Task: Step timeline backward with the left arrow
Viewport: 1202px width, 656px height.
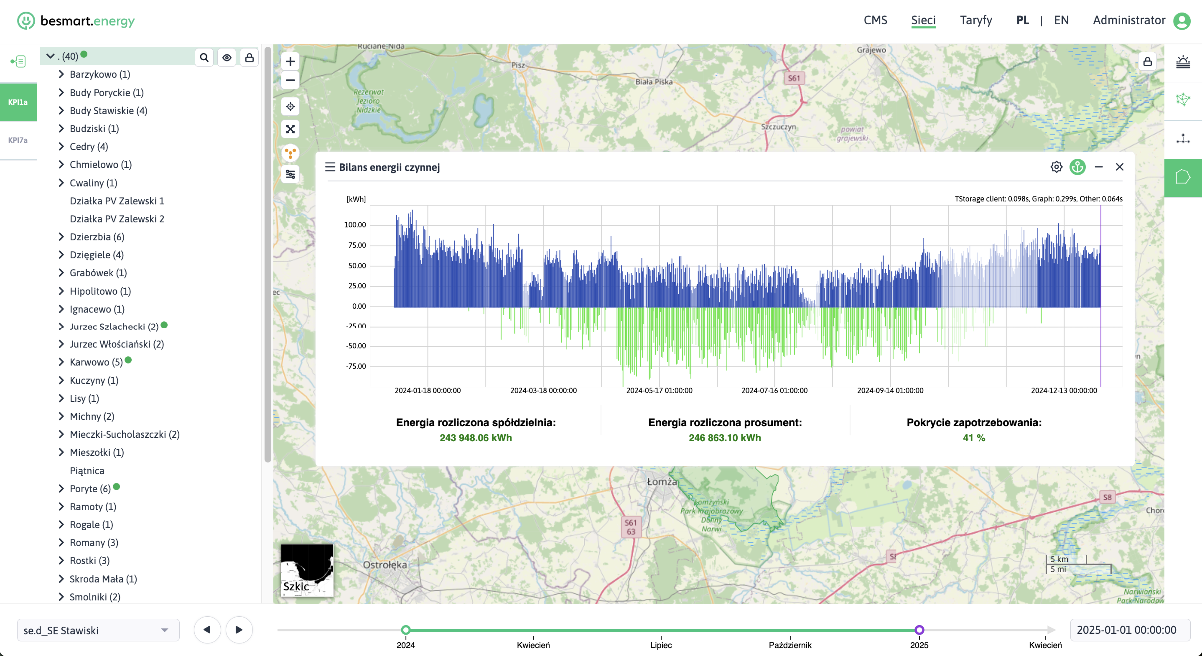Action: [x=207, y=629]
